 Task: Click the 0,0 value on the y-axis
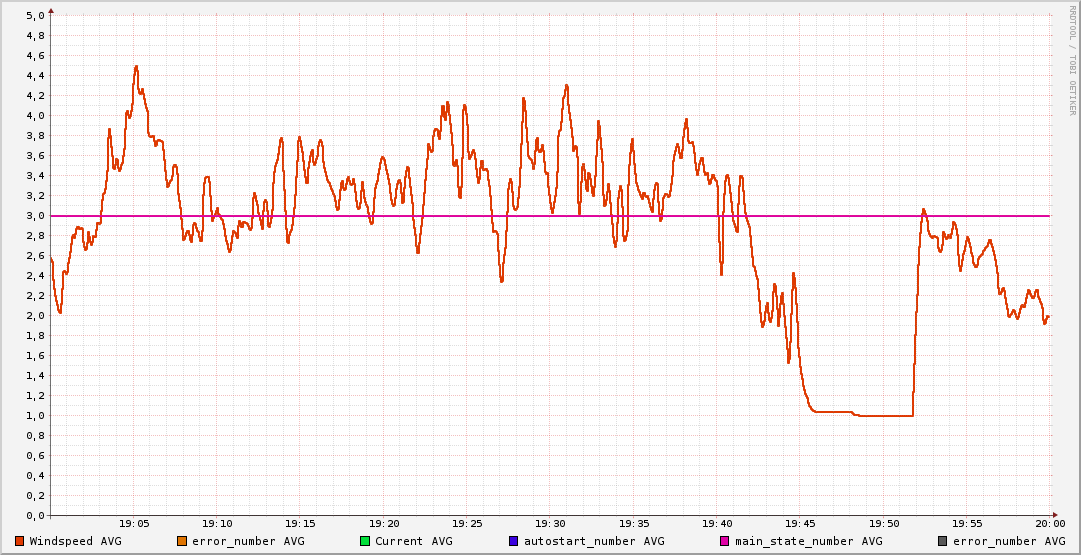[35, 516]
